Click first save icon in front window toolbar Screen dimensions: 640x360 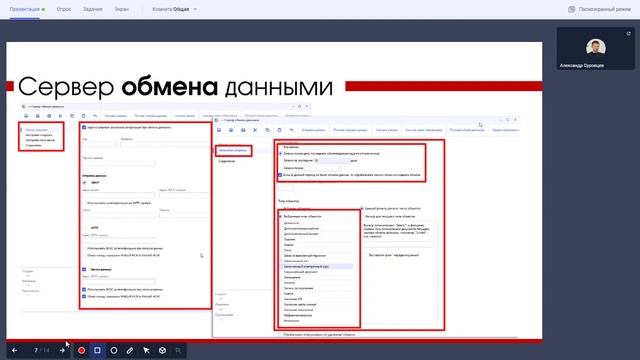point(219,130)
